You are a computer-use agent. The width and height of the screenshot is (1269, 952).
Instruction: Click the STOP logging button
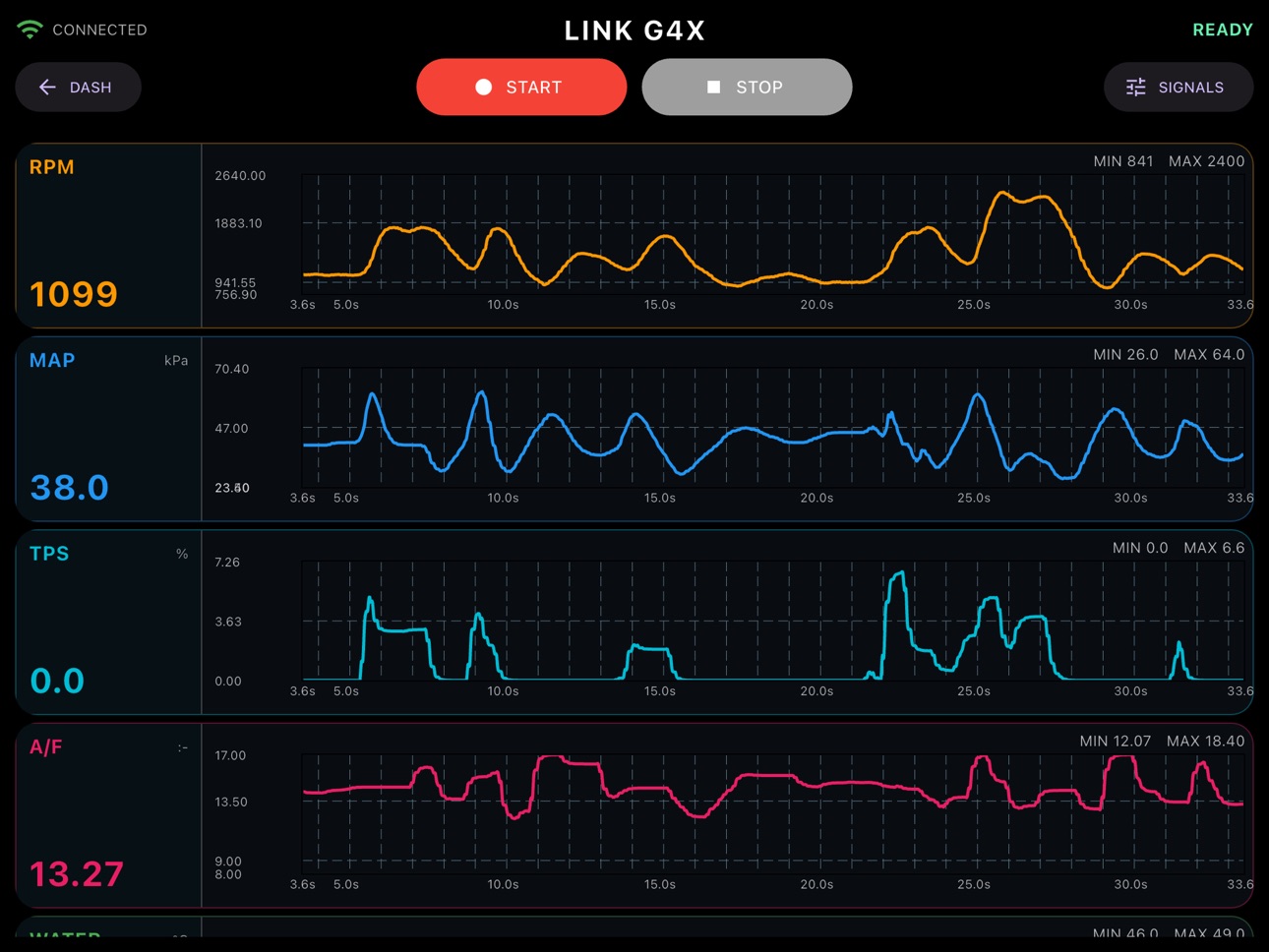747,87
